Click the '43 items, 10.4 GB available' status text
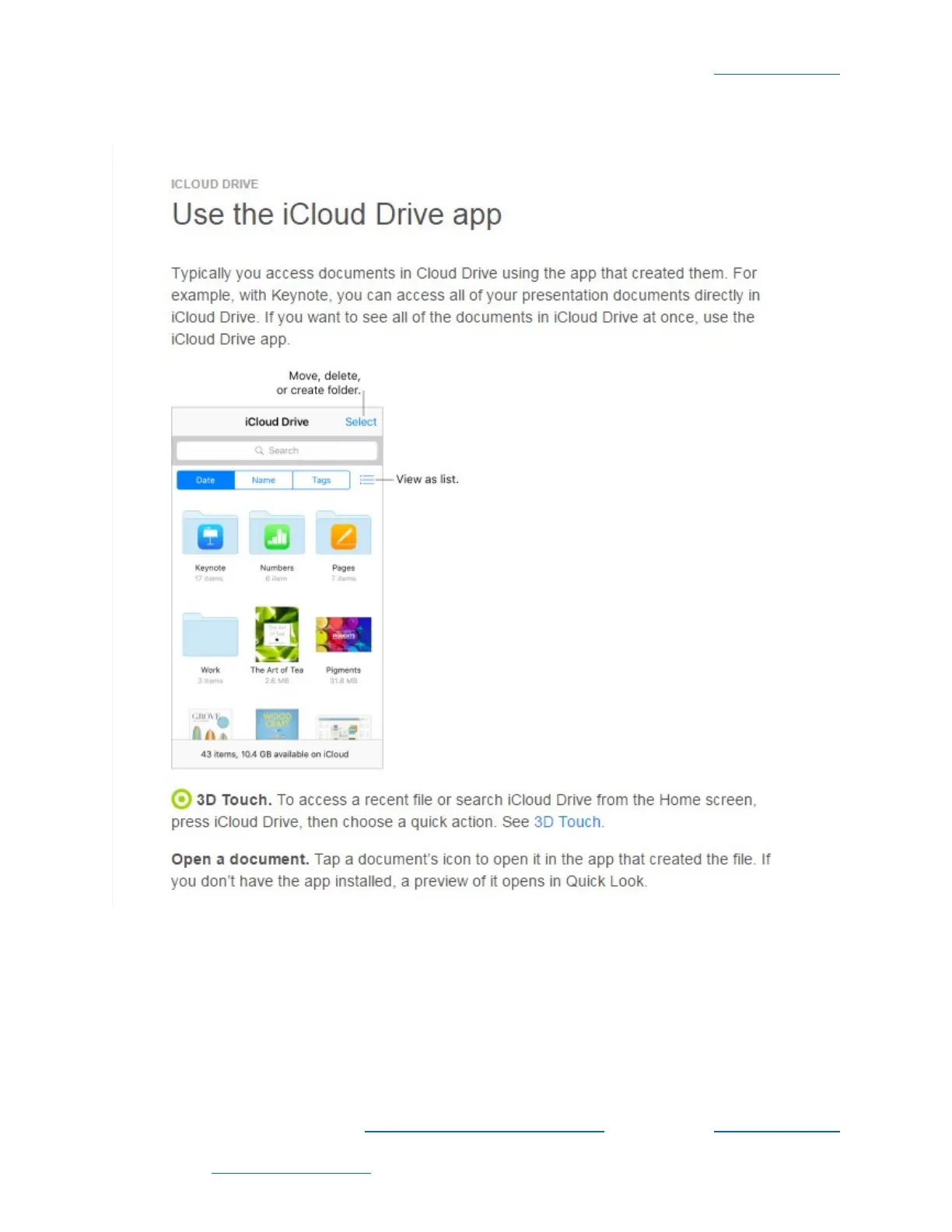 pos(275,754)
